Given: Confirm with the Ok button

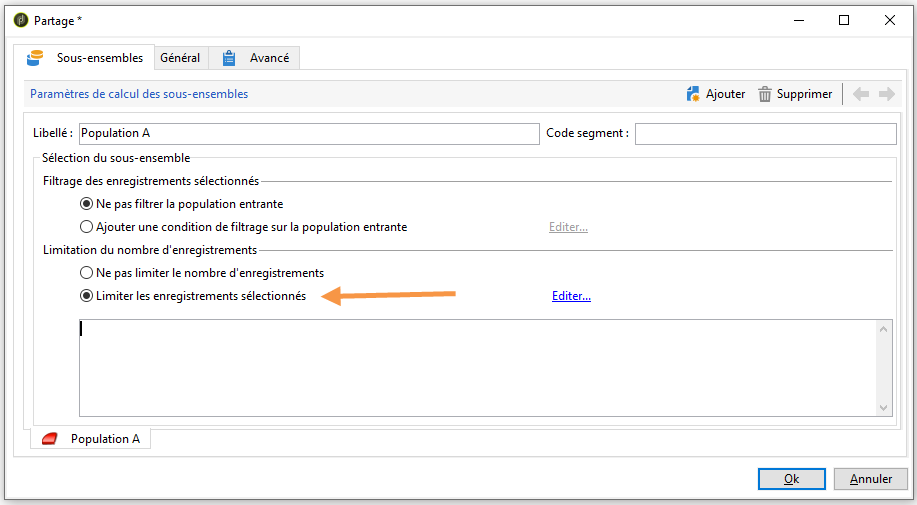Looking at the screenshot, I should coord(792,479).
